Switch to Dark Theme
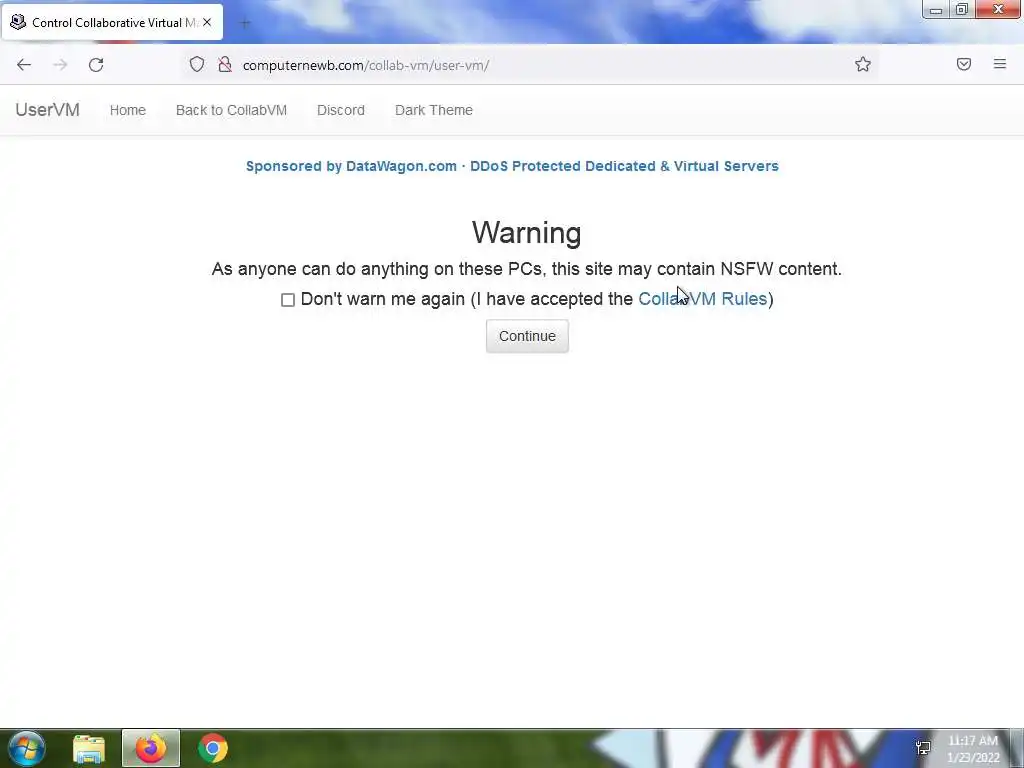This screenshot has width=1024, height=768. coord(434,110)
